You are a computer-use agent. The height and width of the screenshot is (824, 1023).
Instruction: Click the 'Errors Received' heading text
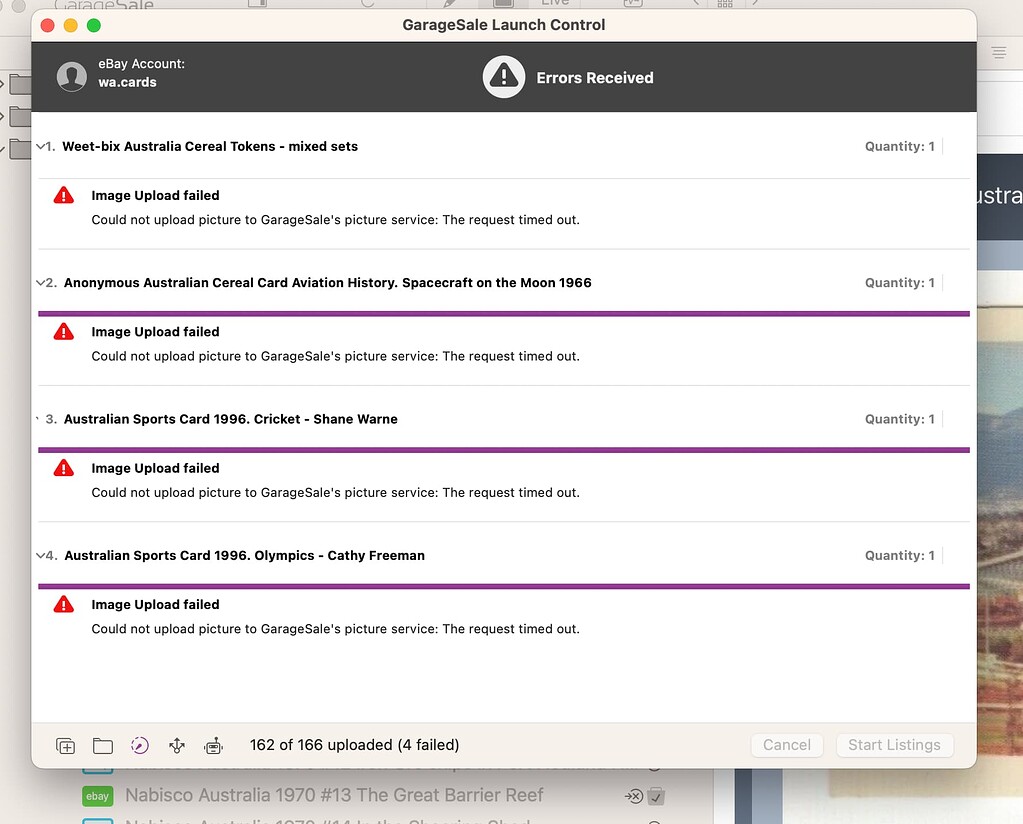coord(595,78)
